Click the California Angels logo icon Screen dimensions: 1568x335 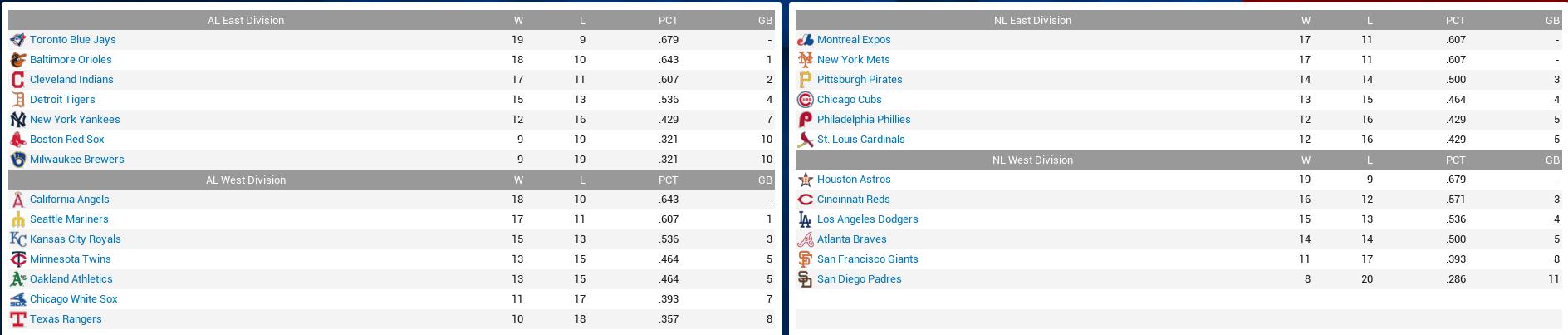(x=17, y=200)
